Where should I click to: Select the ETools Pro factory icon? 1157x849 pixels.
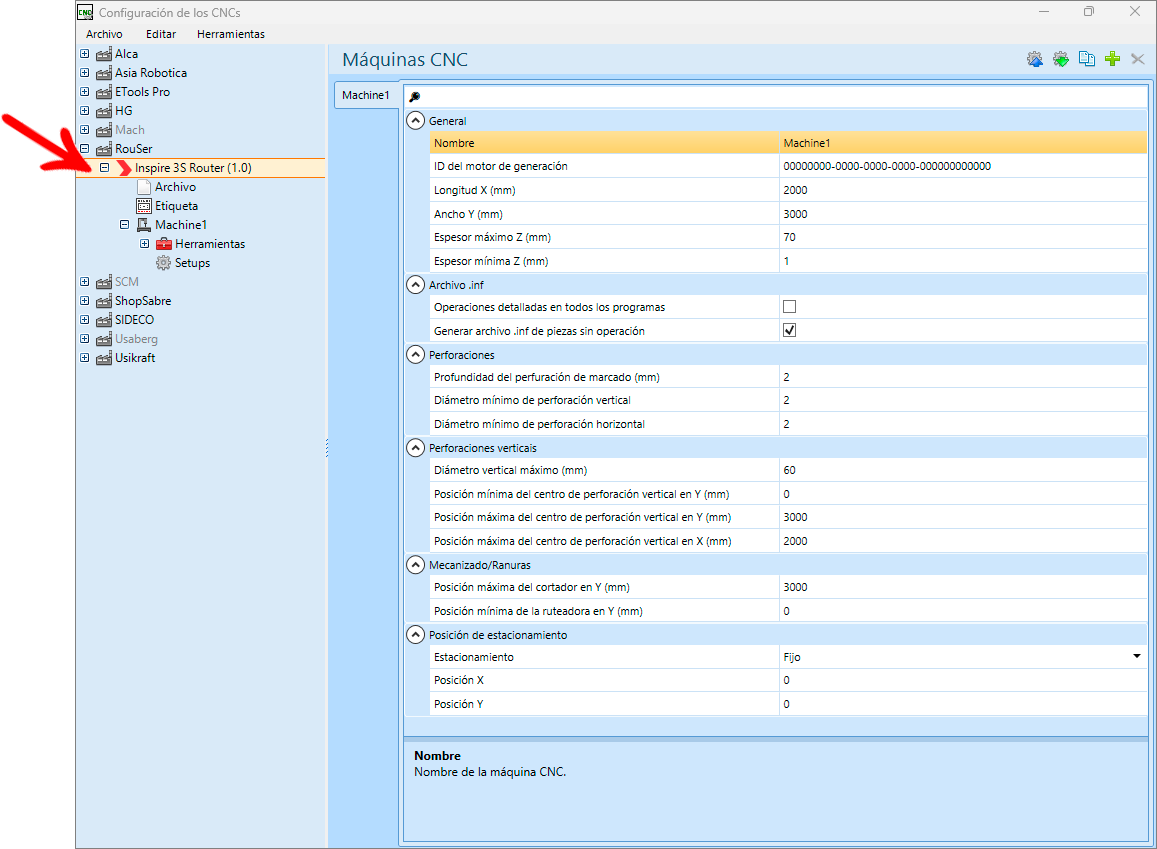pyautogui.click(x=104, y=92)
